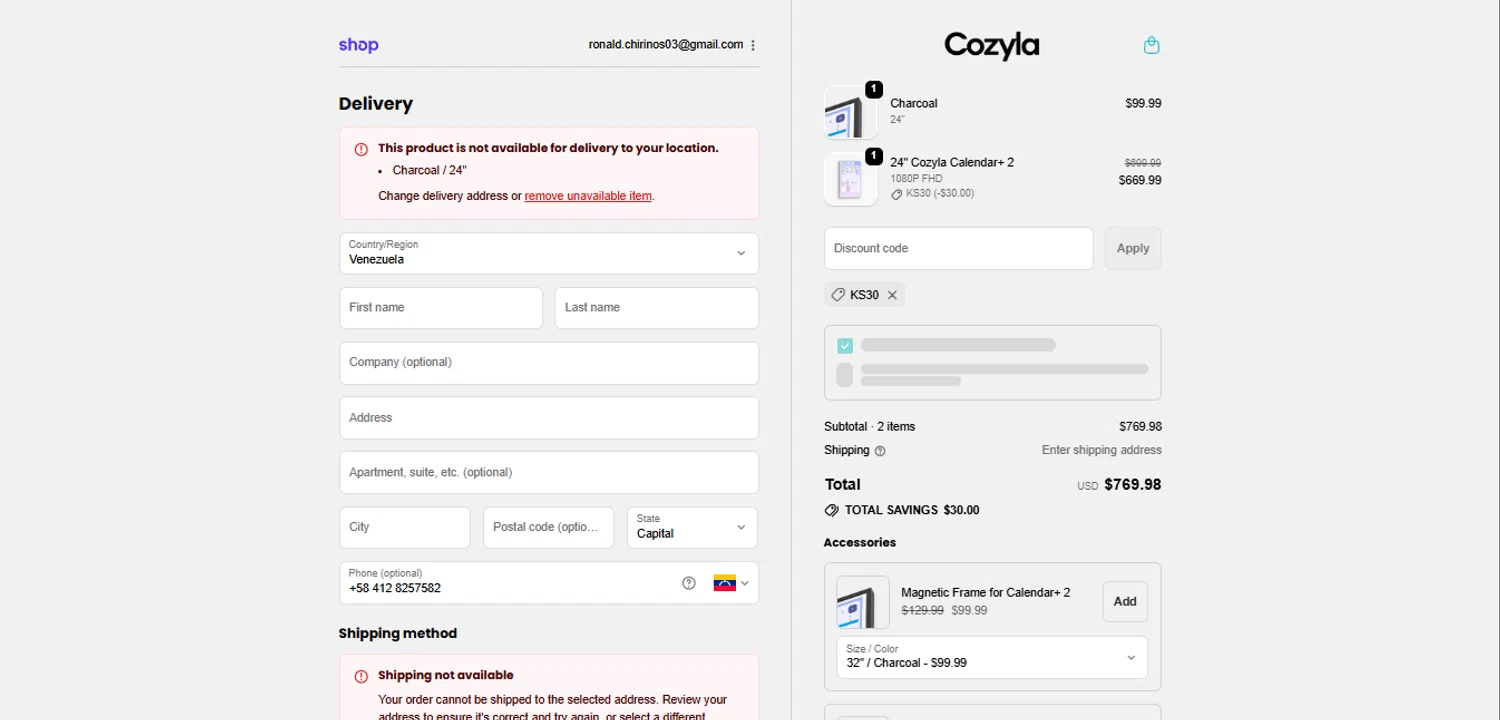This screenshot has height=720, width=1500.
Task: Click the Cozyla store logo
Action: point(991,45)
